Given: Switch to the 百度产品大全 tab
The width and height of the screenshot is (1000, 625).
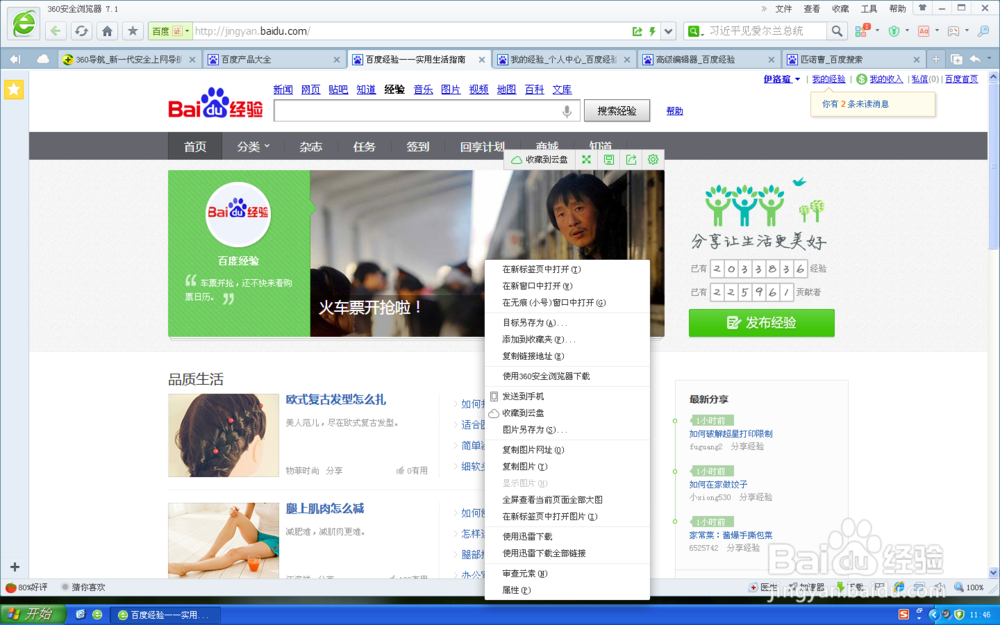Looking at the screenshot, I should click(274, 59).
